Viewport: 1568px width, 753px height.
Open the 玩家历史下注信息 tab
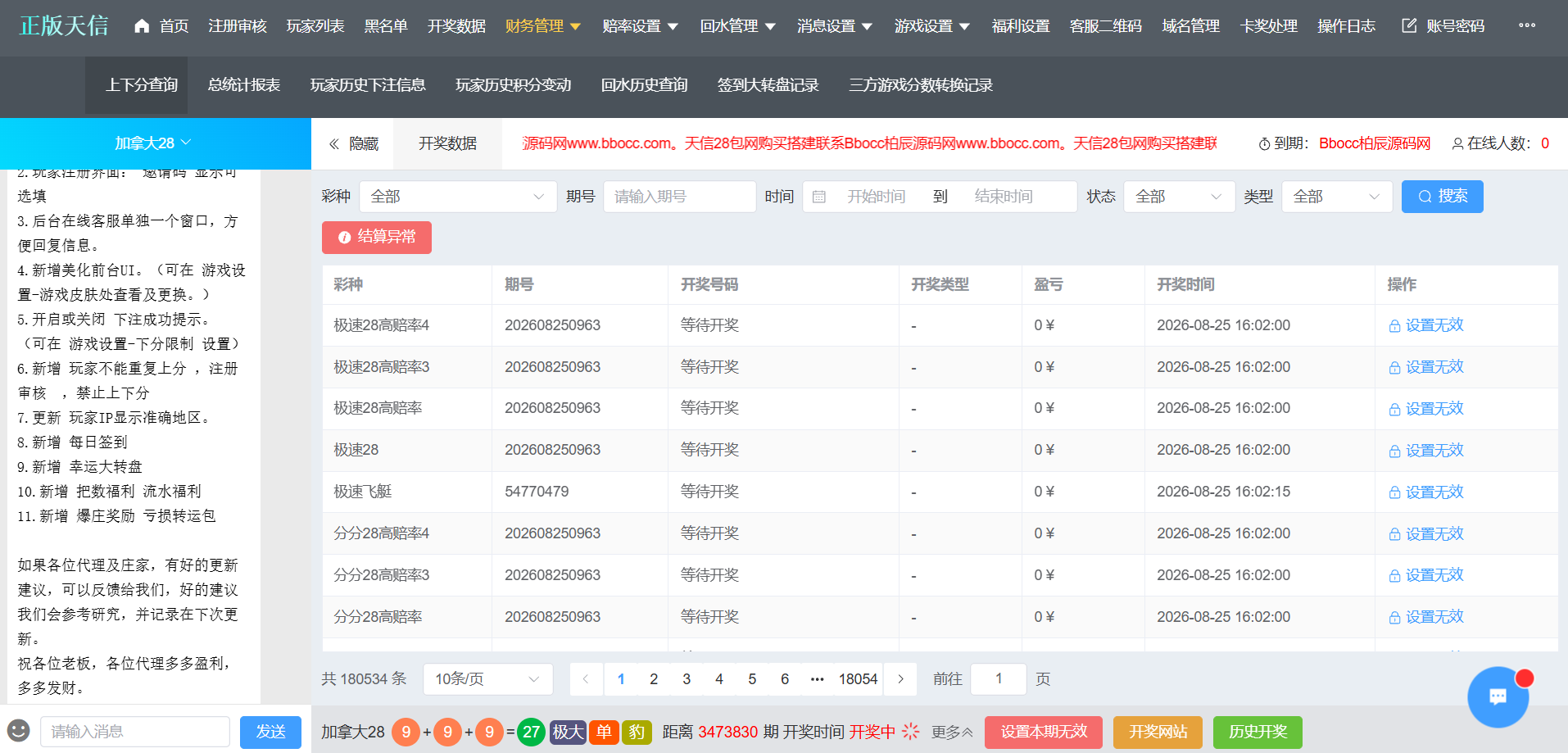pos(368,85)
